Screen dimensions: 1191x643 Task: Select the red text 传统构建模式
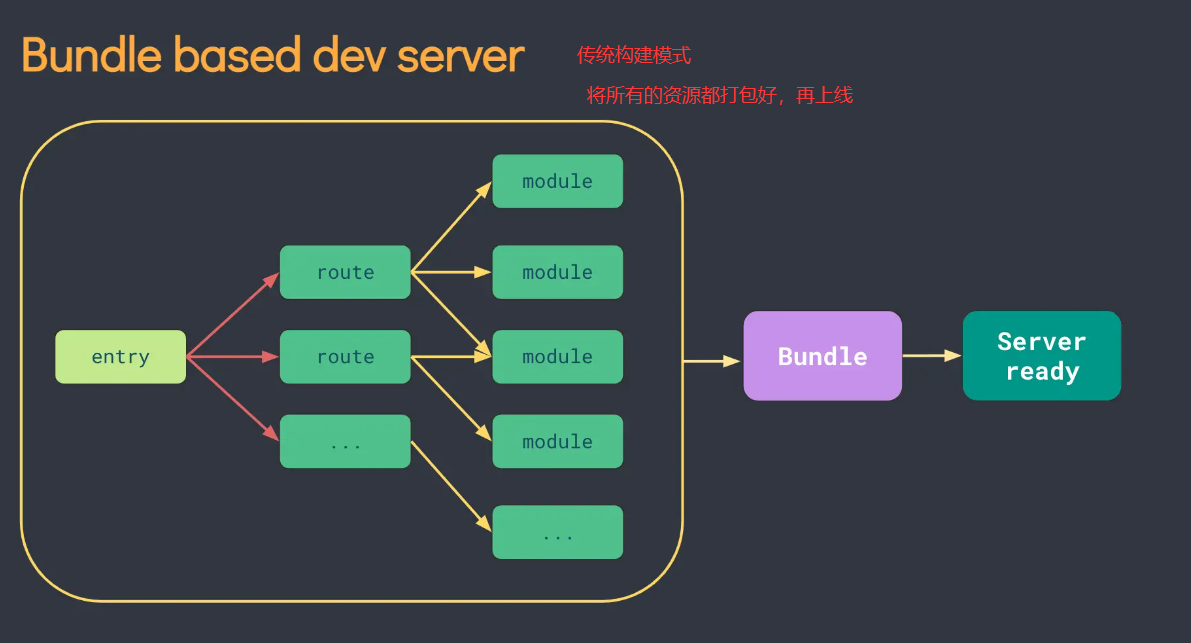pos(634,56)
